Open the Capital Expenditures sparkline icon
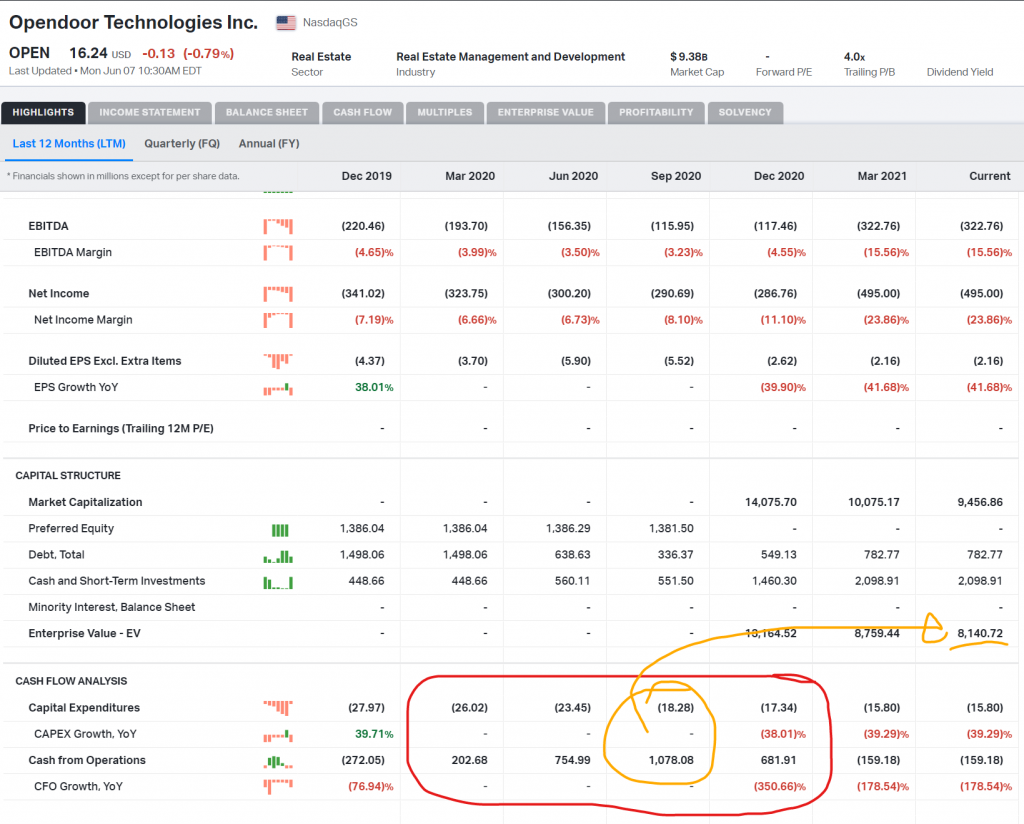 tap(278, 708)
